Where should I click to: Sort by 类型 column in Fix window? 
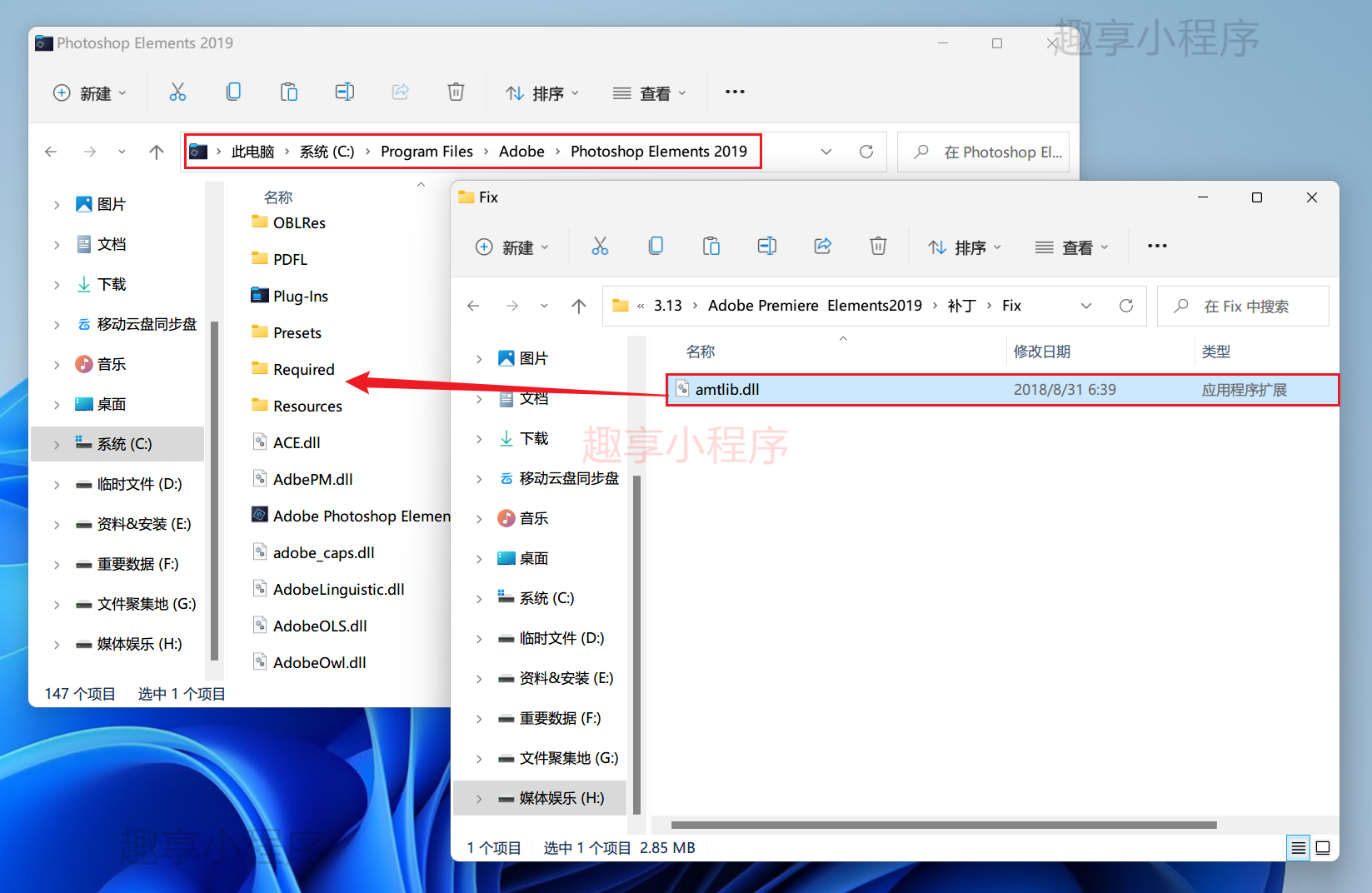click(x=1216, y=352)
